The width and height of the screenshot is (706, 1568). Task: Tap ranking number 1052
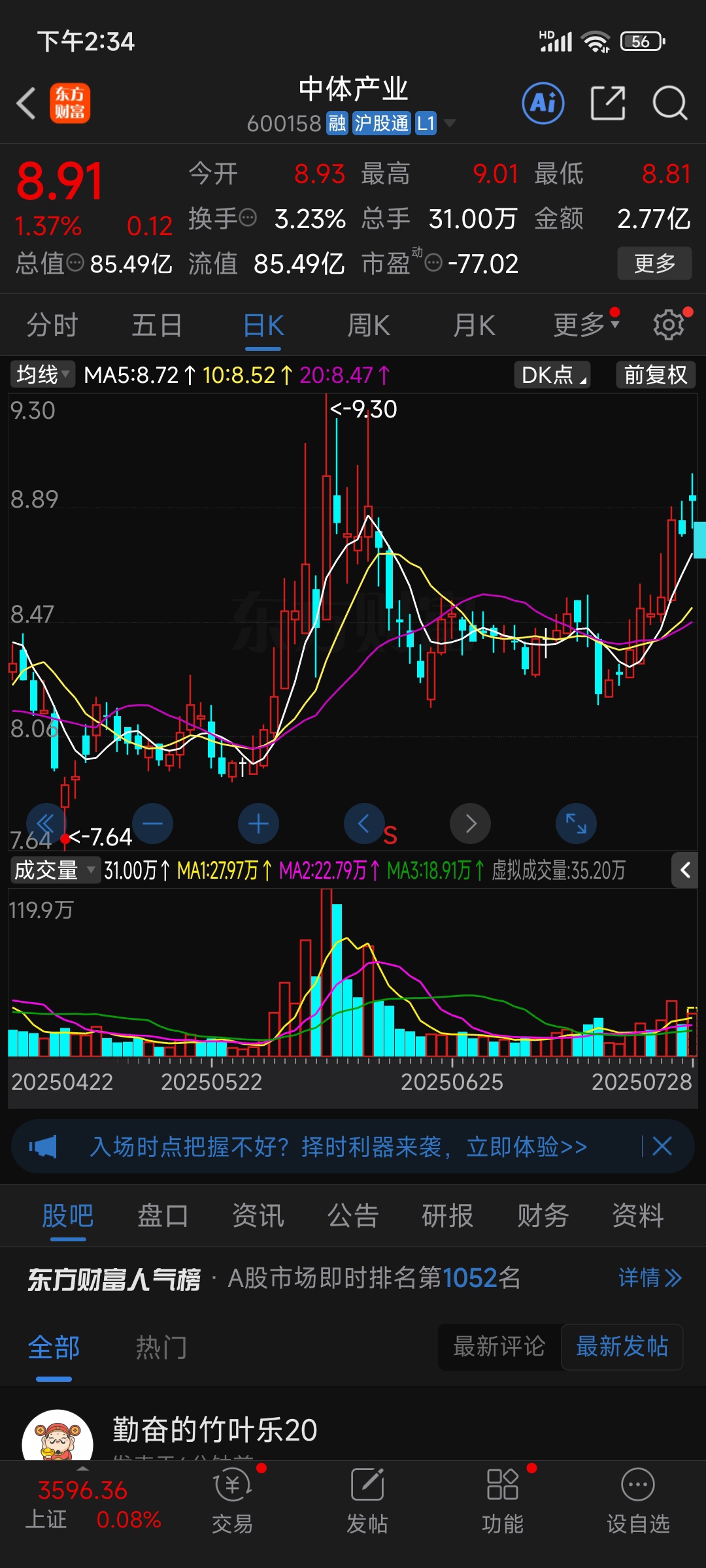tap(469, 1277)
